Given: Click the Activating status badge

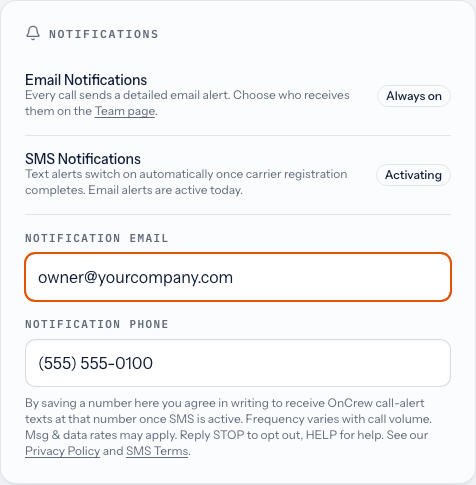Looking at the screenshot, I should point(413,175).
